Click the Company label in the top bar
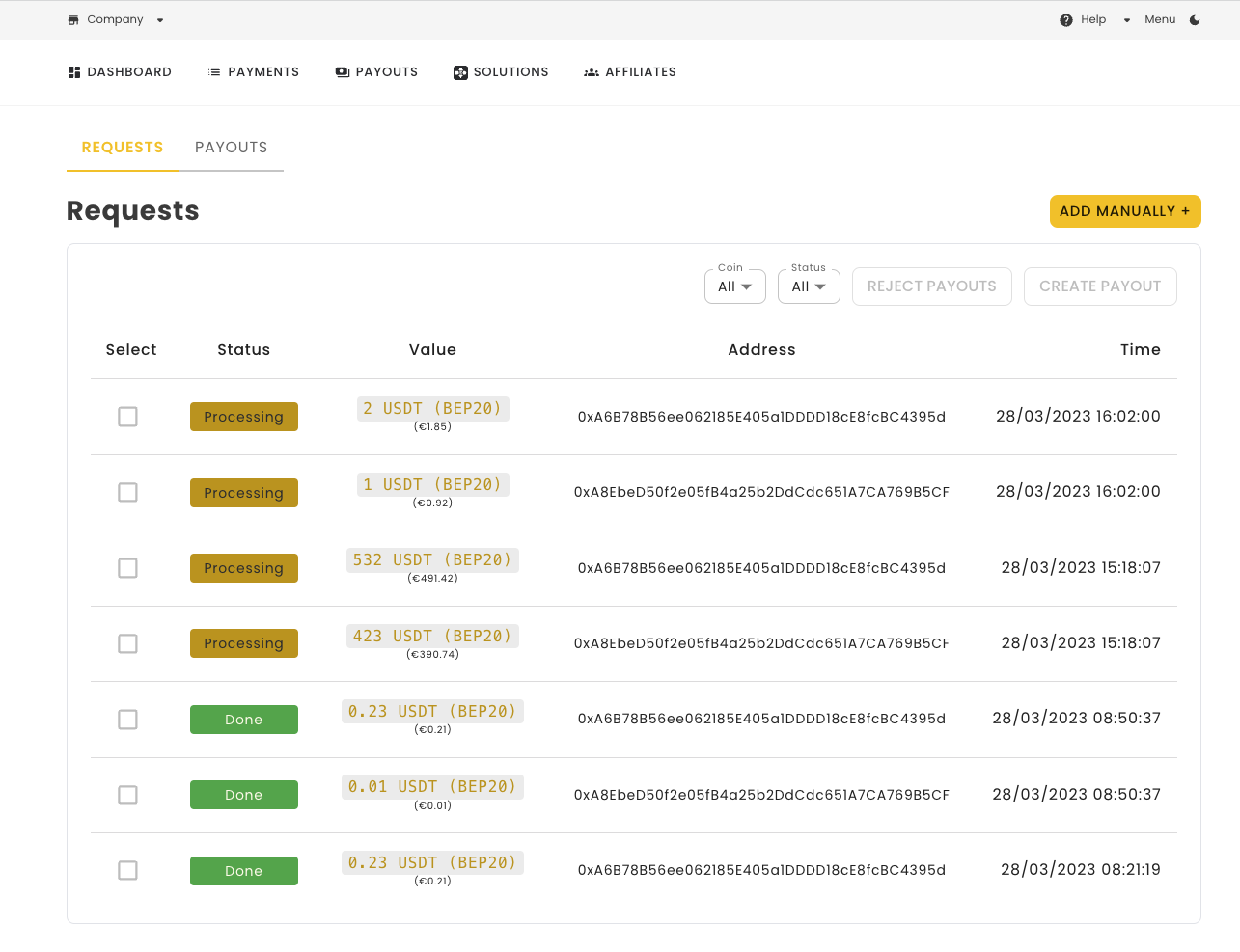 [x=115, y=20]
